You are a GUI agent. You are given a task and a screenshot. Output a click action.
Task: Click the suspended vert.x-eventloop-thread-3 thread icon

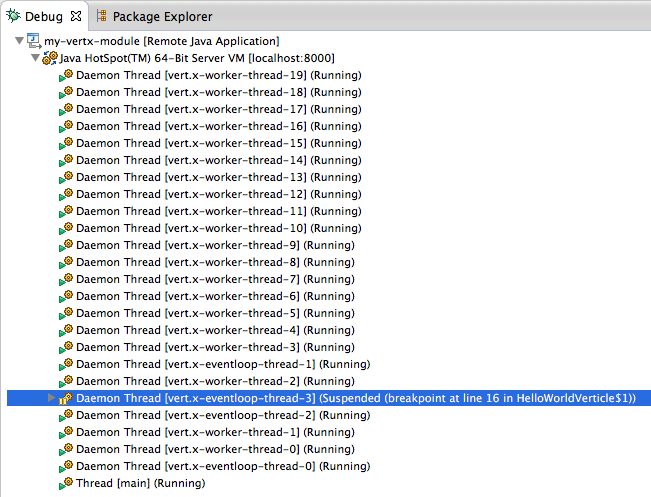pyautogui.click(x=66, y=398)
